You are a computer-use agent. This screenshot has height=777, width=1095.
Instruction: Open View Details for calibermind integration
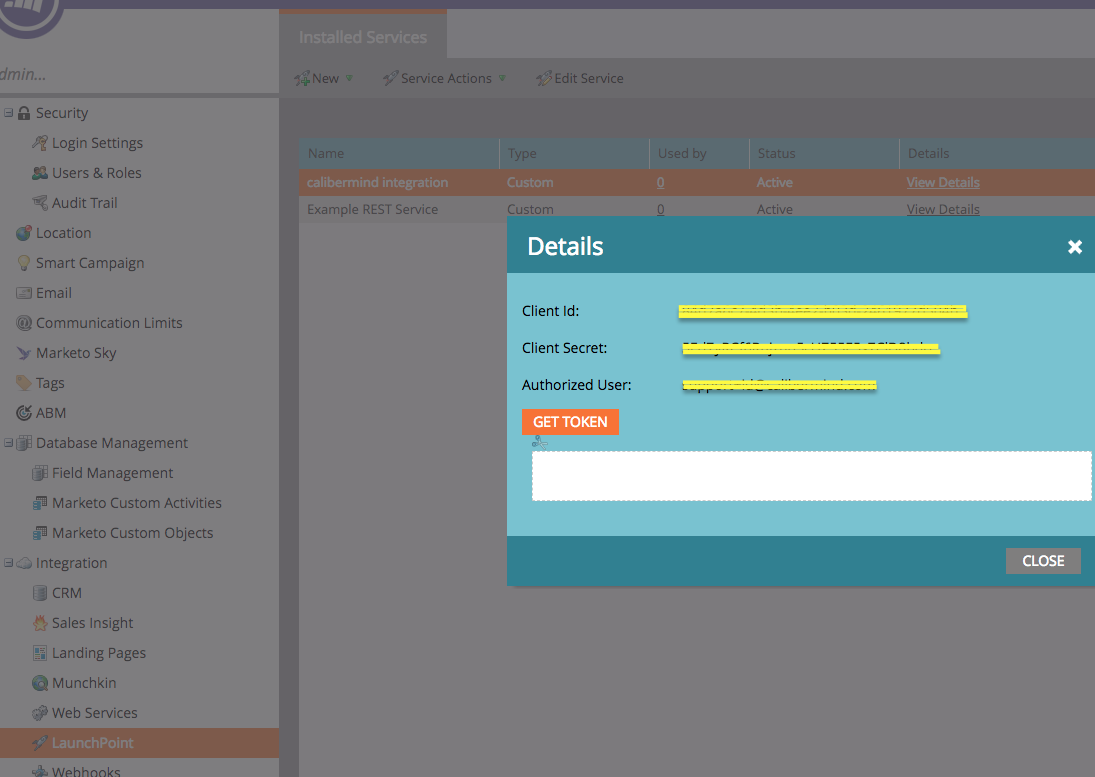coord(943,182)
